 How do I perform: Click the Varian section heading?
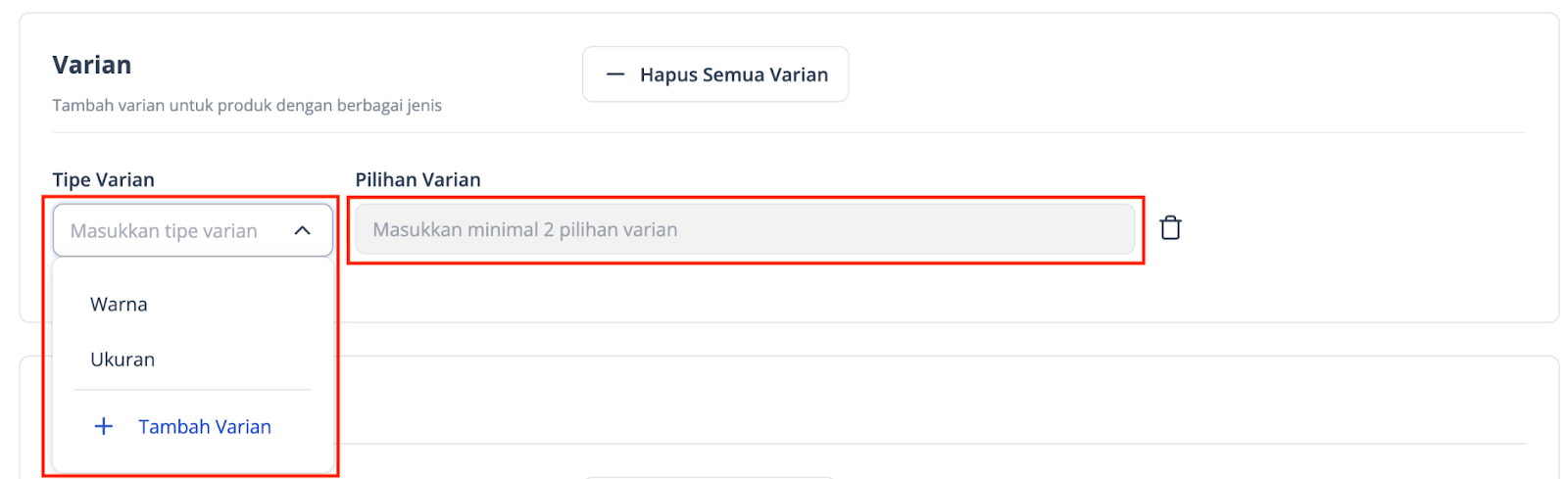click(91, 65)
